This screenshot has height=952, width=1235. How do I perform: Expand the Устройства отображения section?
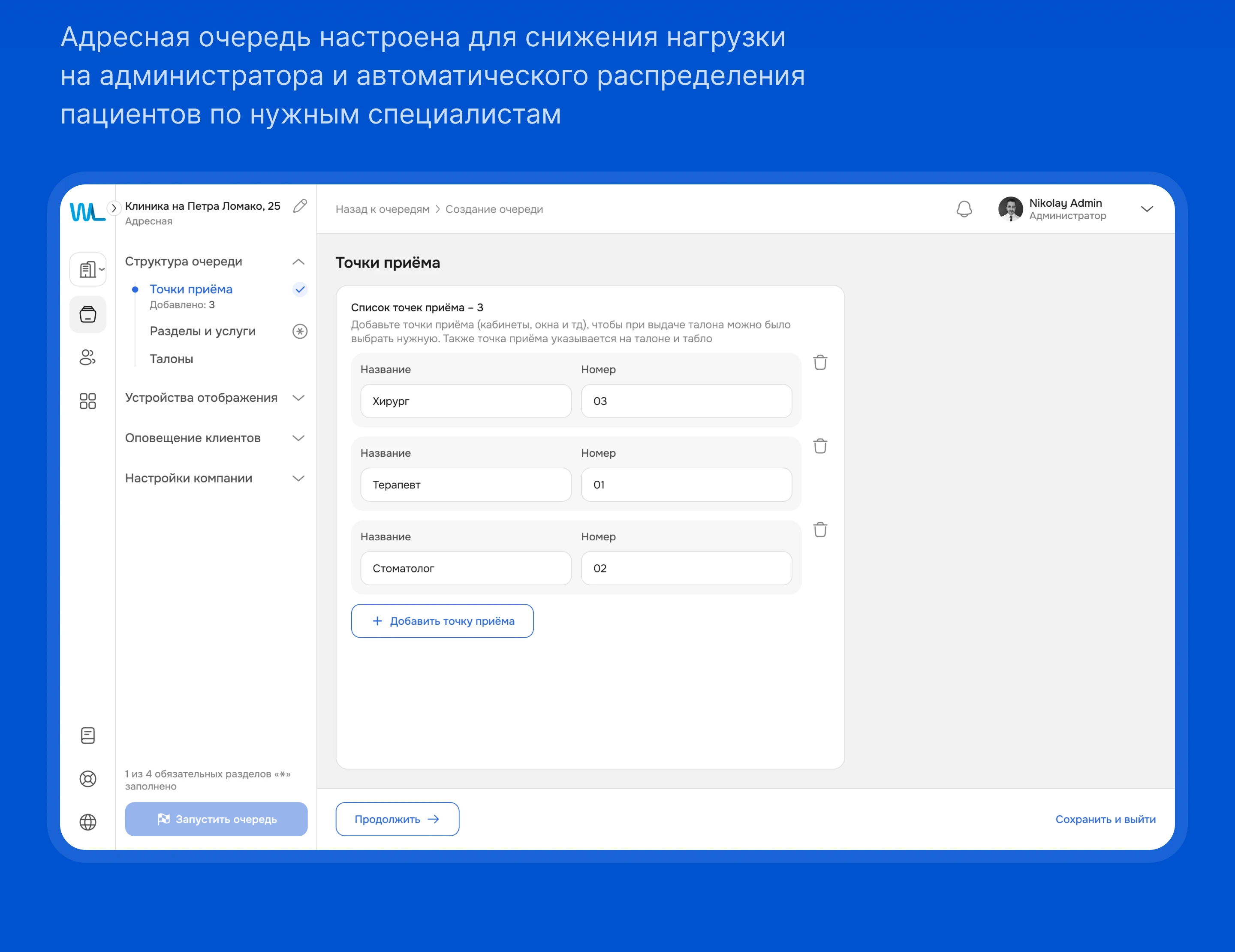coord(298,398)
